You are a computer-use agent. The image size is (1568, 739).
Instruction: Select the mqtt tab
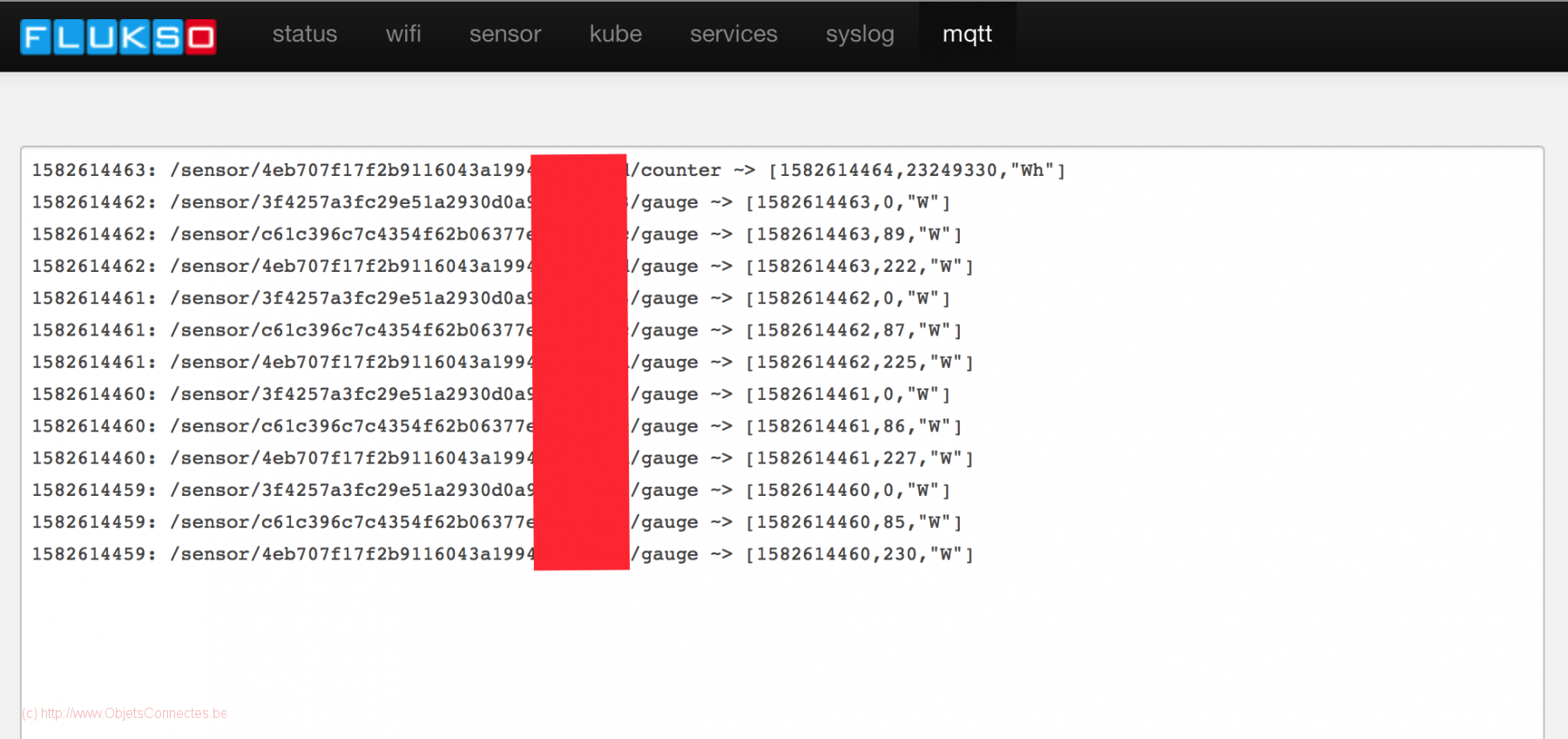(x=967, y=34)
